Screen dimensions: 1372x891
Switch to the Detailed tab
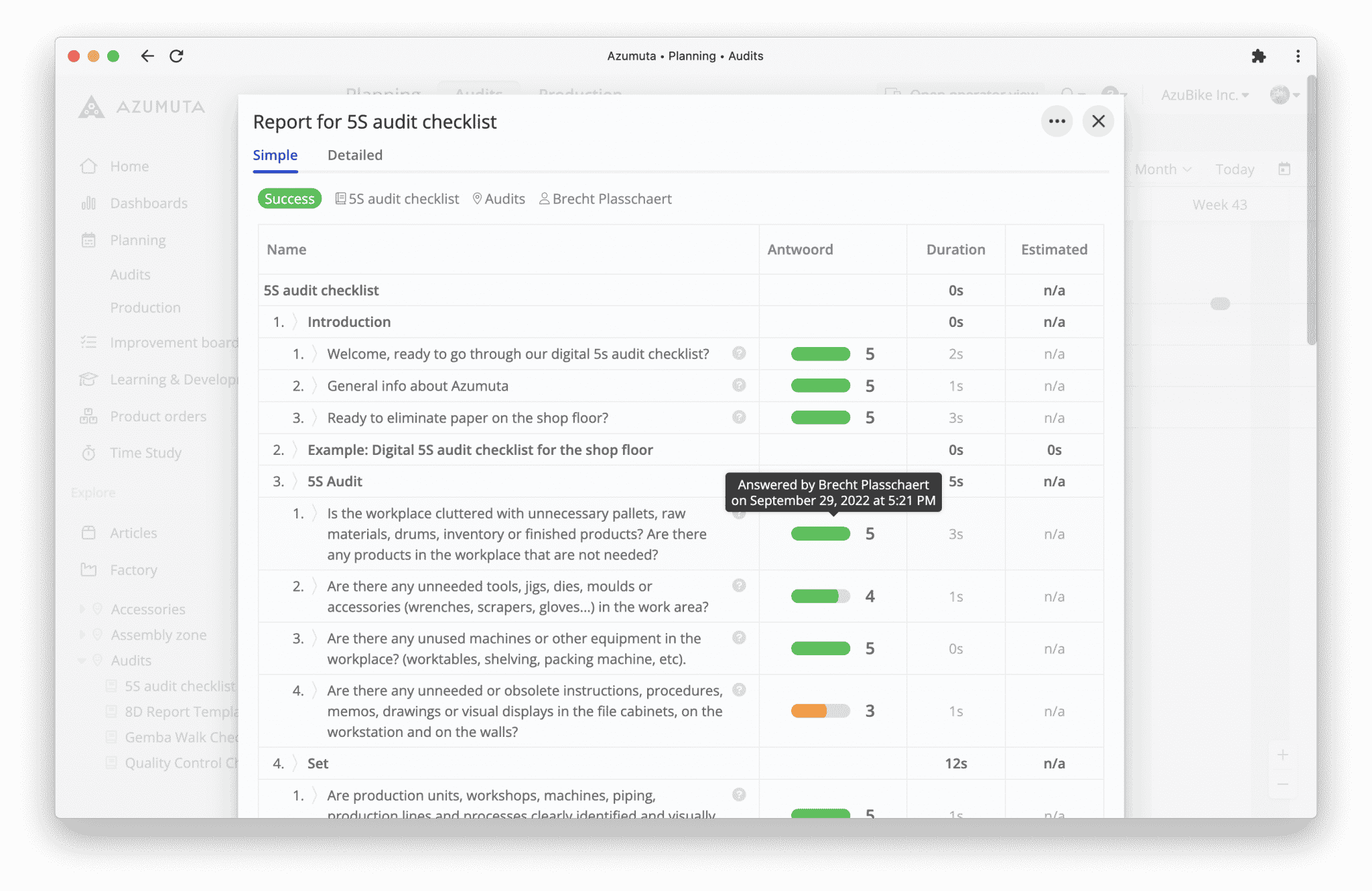point(355,155)
